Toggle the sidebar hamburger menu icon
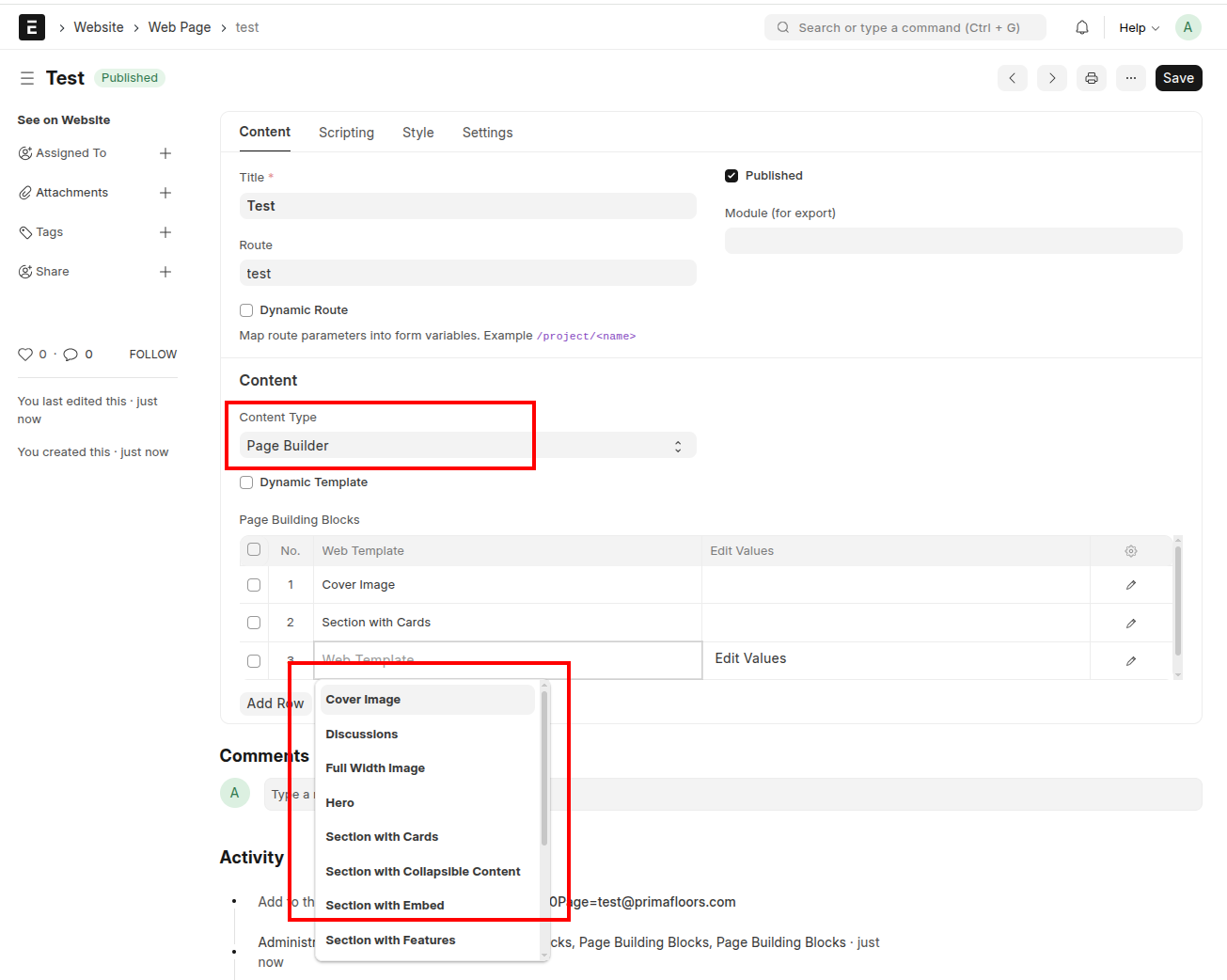 coord(27,78)
